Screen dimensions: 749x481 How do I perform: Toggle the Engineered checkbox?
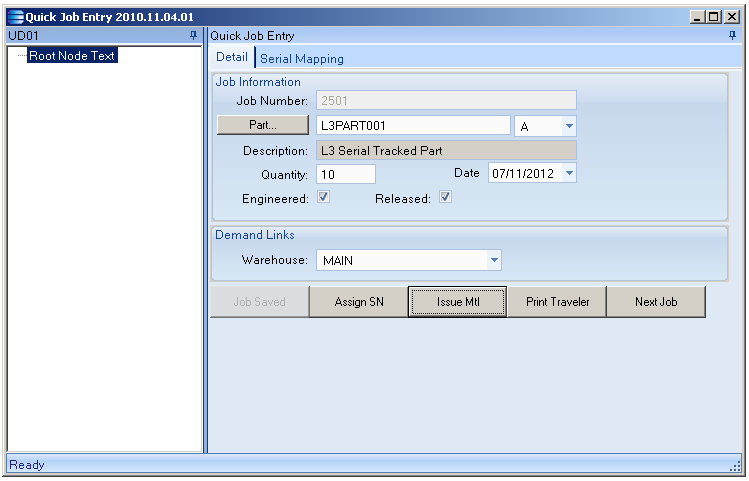tap(323, 197)
